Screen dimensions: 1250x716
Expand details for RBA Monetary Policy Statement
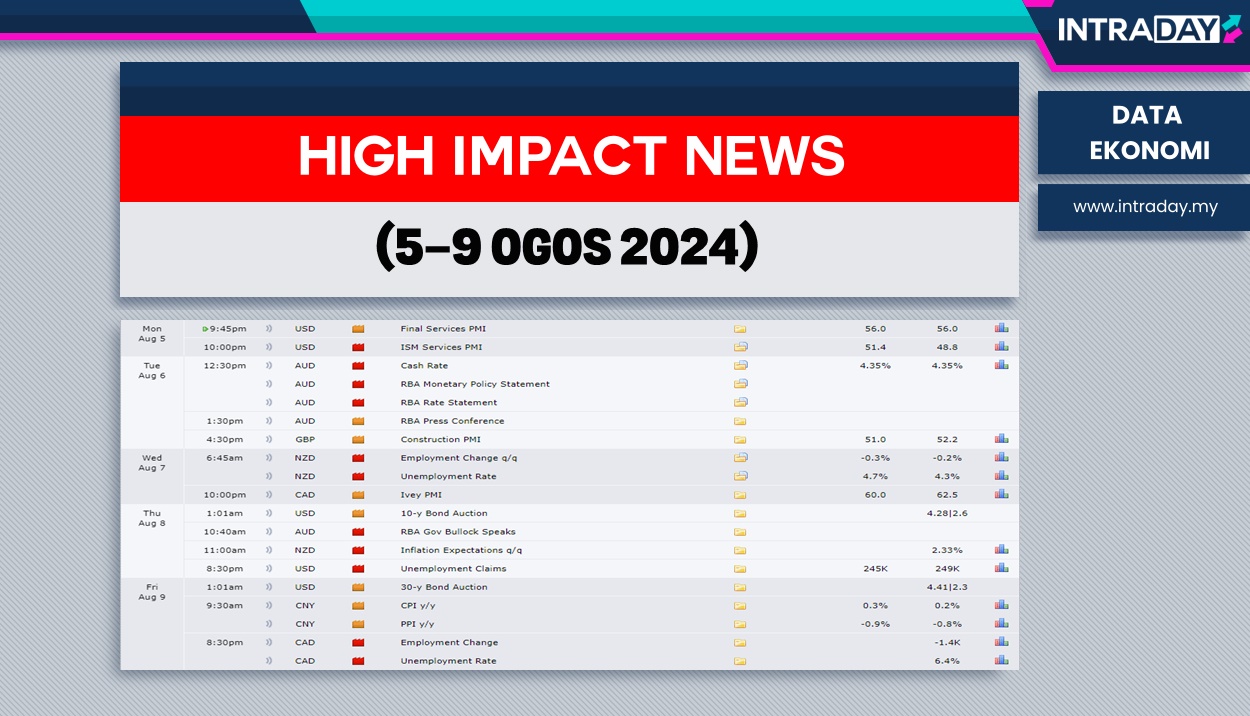click(740, 384)
